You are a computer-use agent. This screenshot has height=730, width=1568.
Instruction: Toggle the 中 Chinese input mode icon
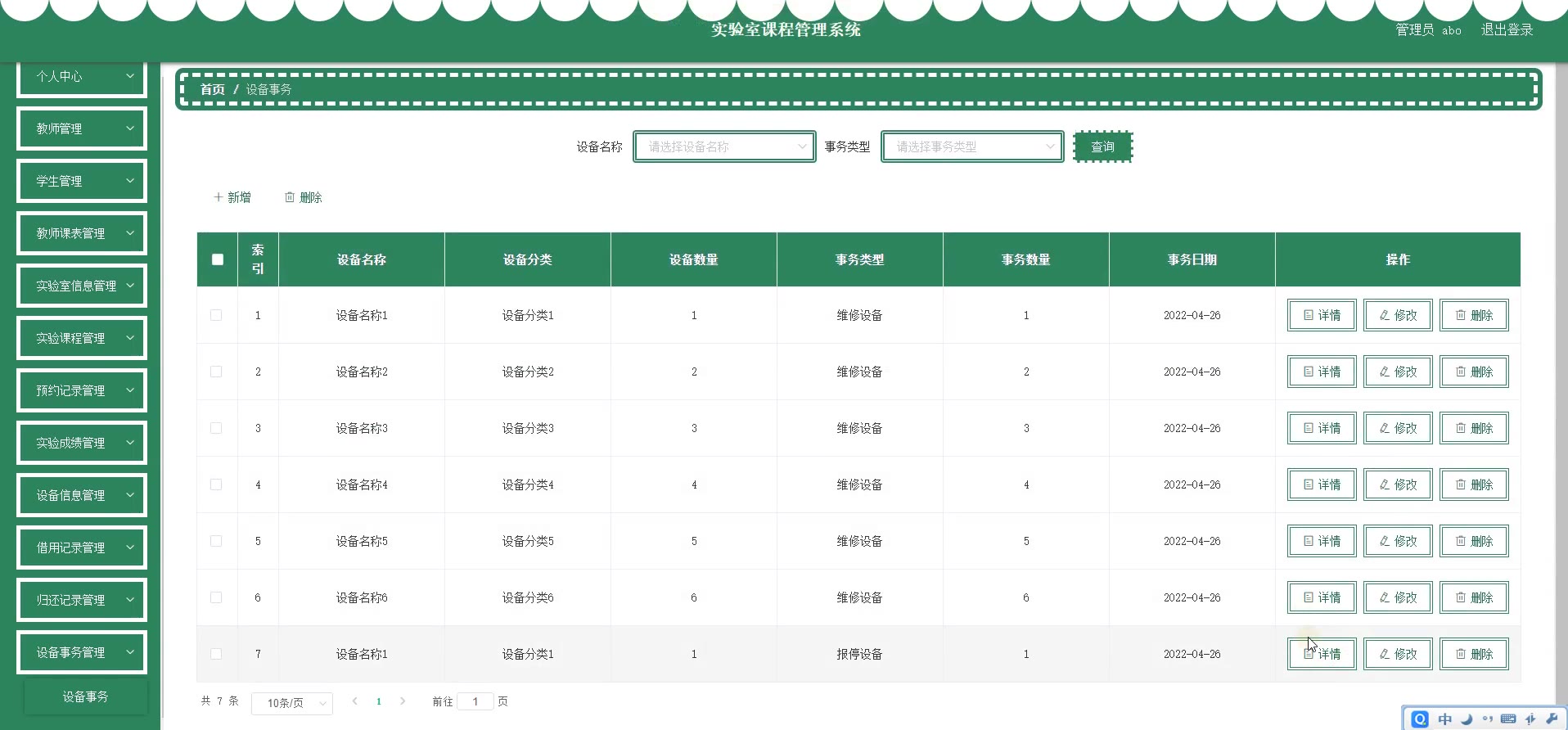pos(1444,719)
